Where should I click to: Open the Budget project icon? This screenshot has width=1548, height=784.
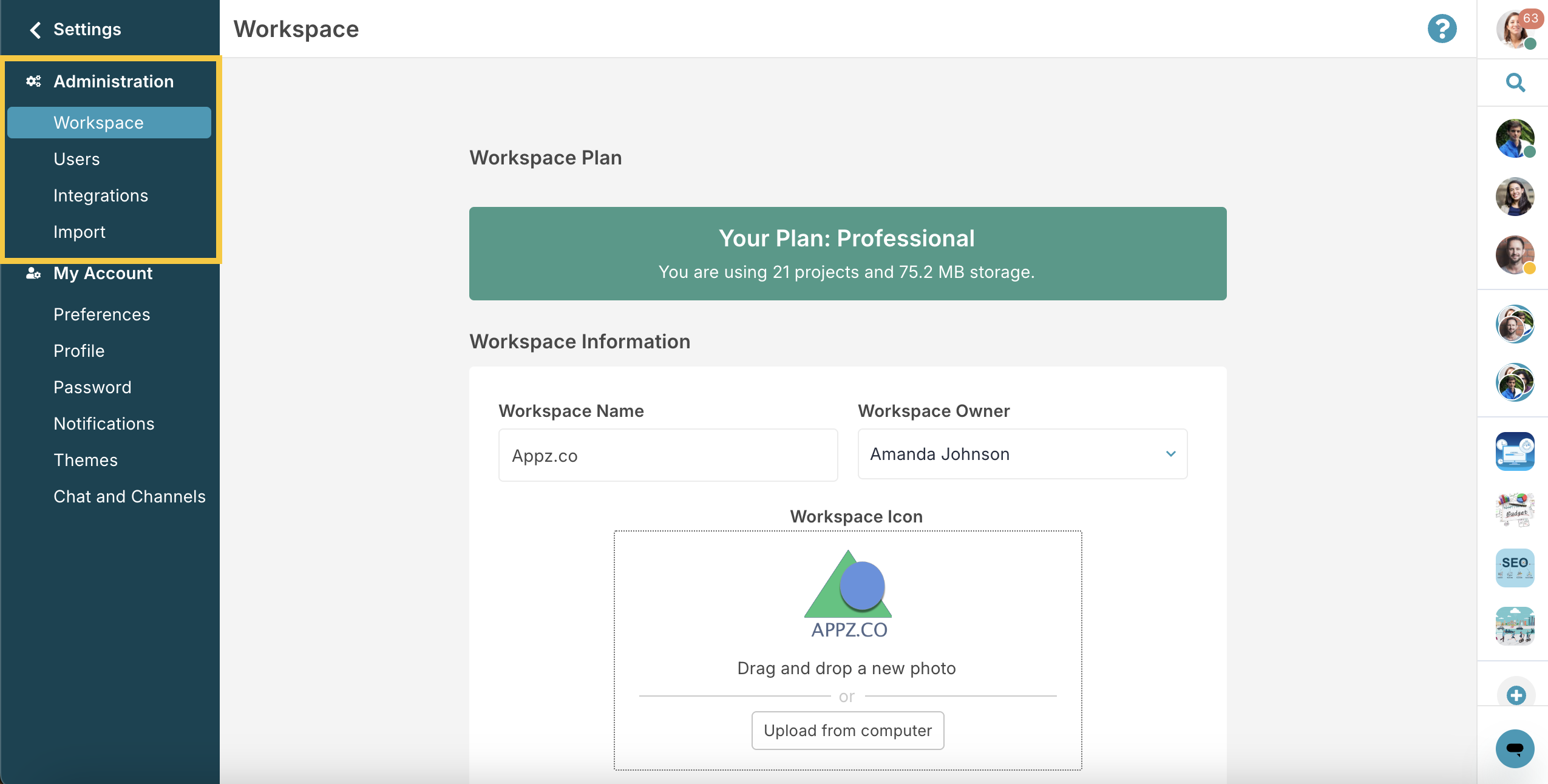(x=1515, y=510)
